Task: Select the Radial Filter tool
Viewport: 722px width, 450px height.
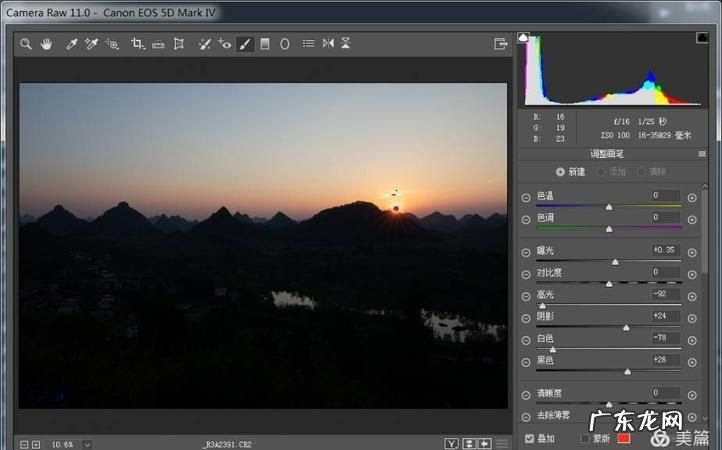Action: 285,44
